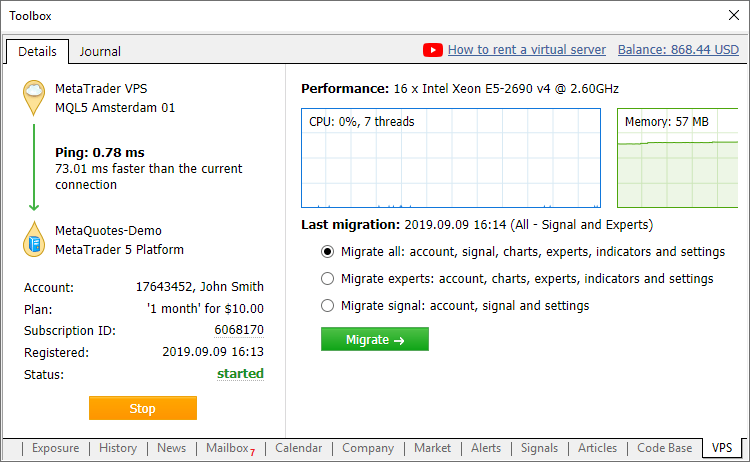
Task: Click the CPU usage graph
Action: [451, 158]
